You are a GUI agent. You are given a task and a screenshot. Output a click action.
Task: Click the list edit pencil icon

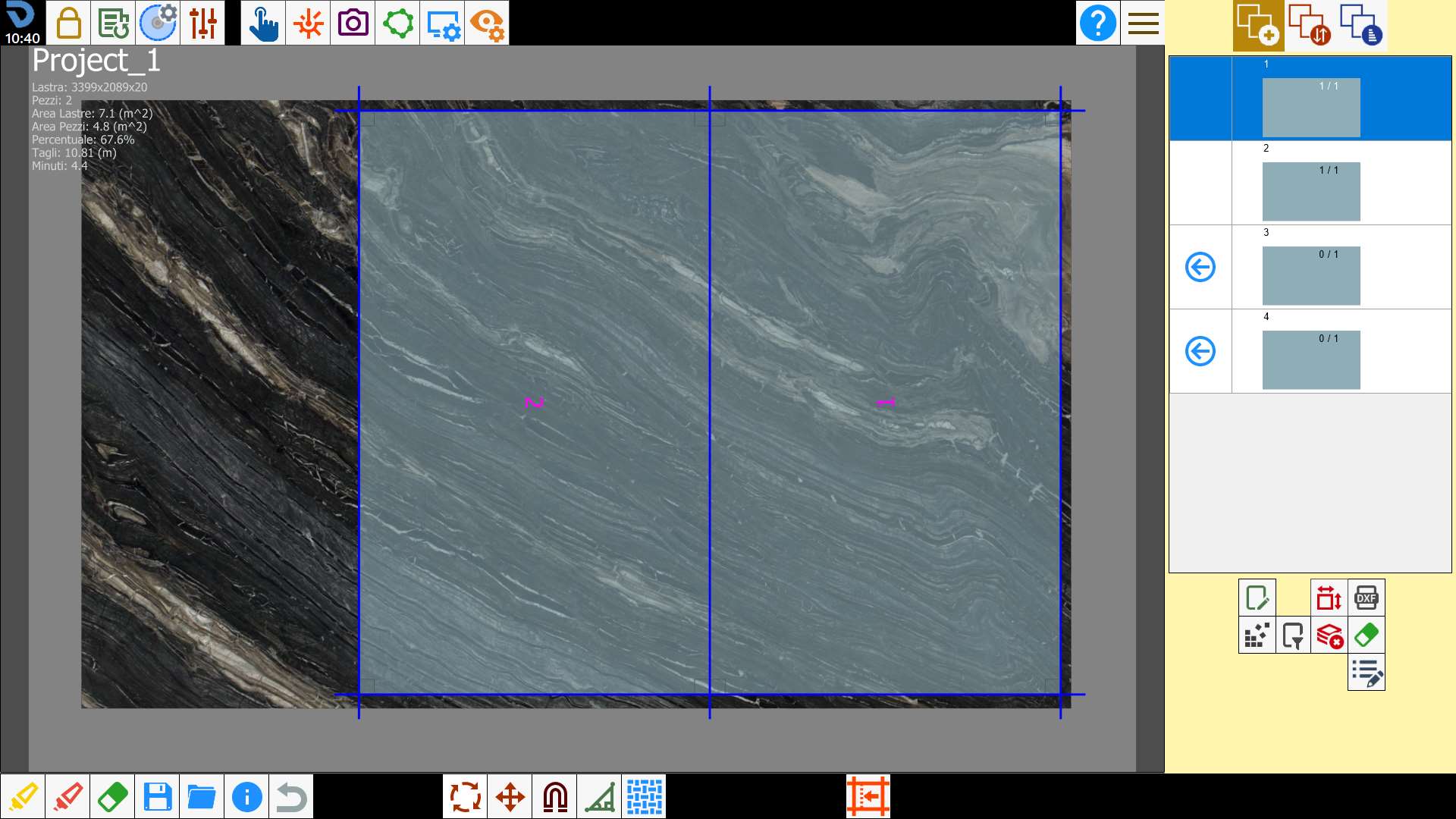pyautogui.click(x=1367, y=672)
